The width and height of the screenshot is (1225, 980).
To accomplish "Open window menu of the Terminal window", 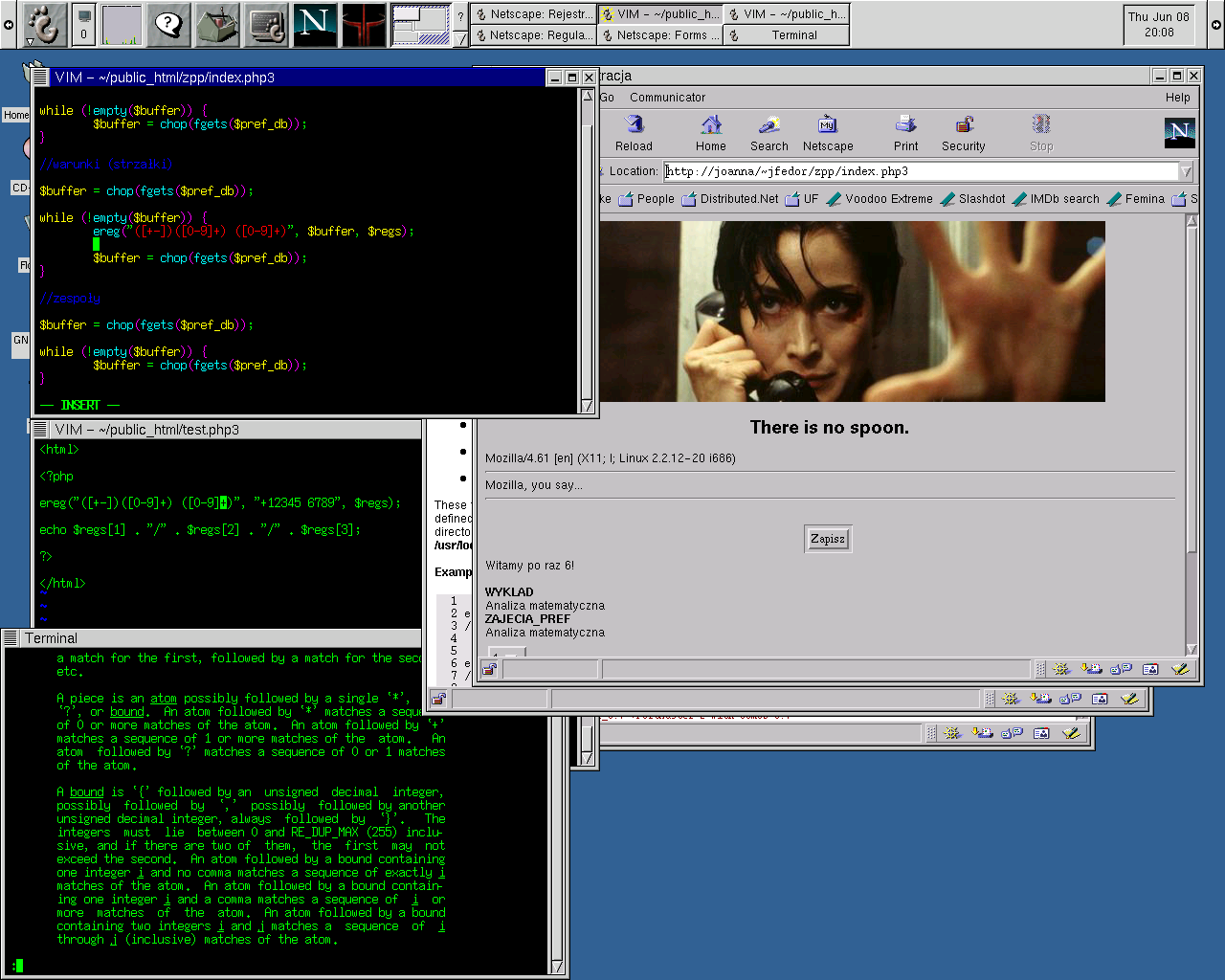I will [11, 637].
